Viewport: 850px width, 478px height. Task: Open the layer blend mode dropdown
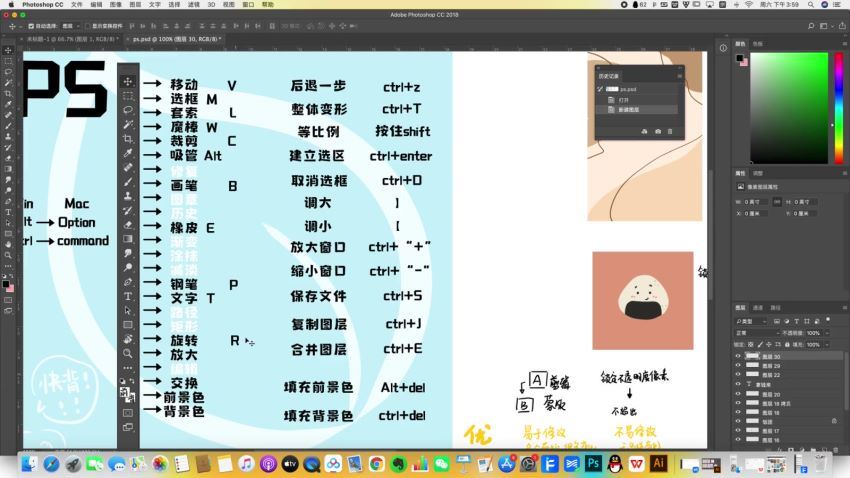coord(756,333)
